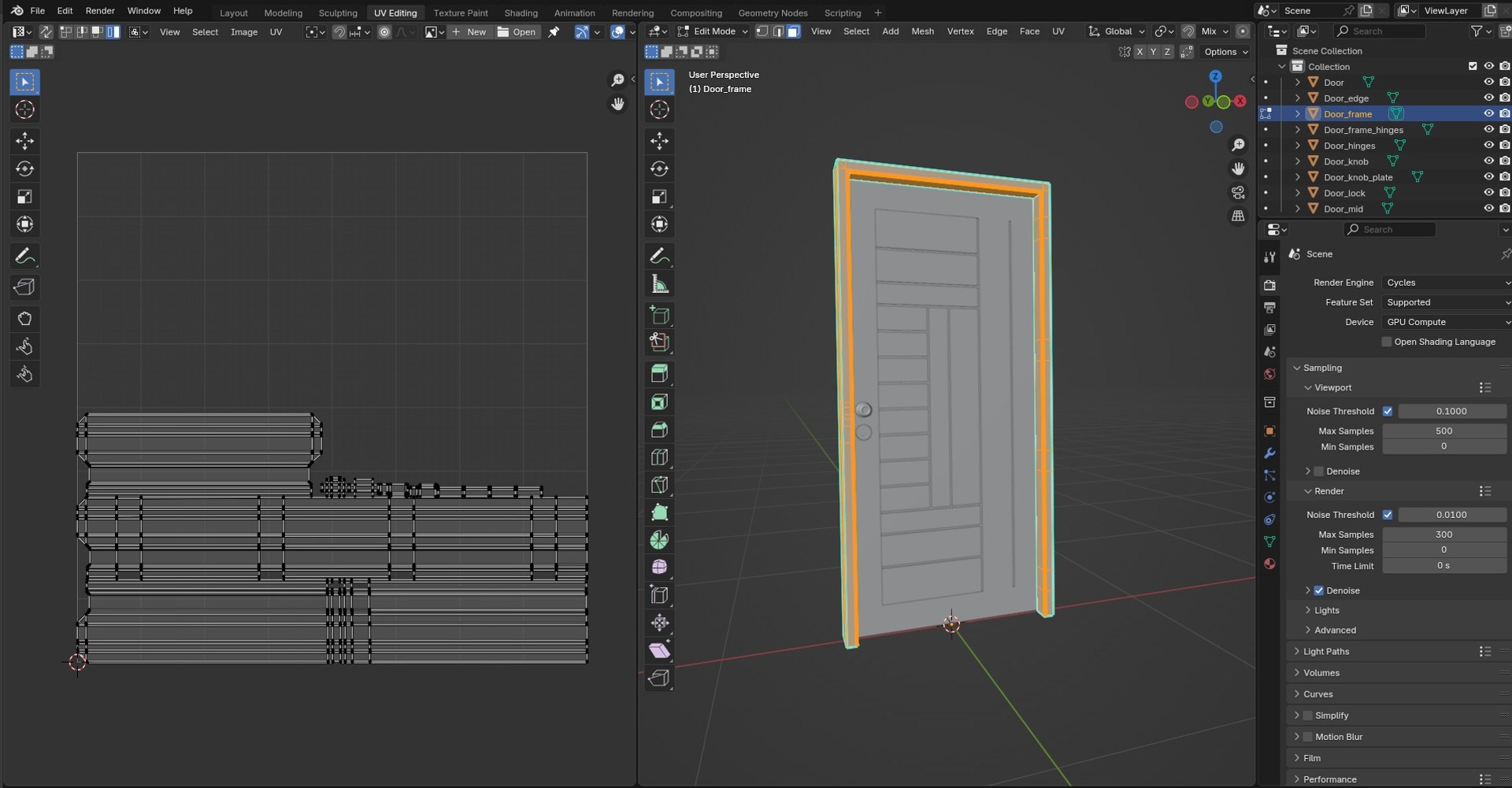Screen dimensions: 1512x788
Task: Select the Move tool in 3D viewport
Action: (x=659, y=141)
